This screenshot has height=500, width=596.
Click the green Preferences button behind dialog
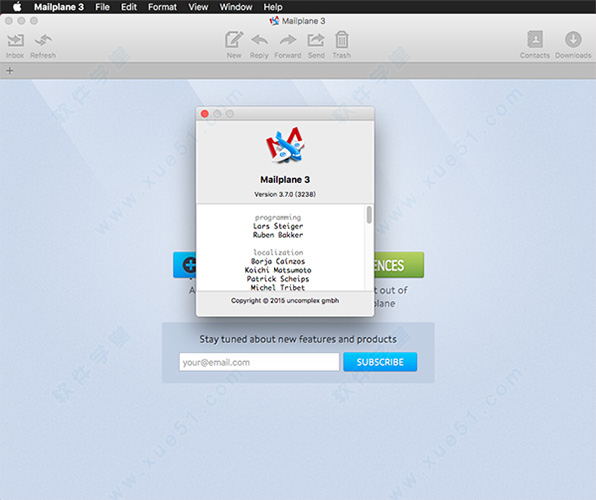[x=399, y=265]
